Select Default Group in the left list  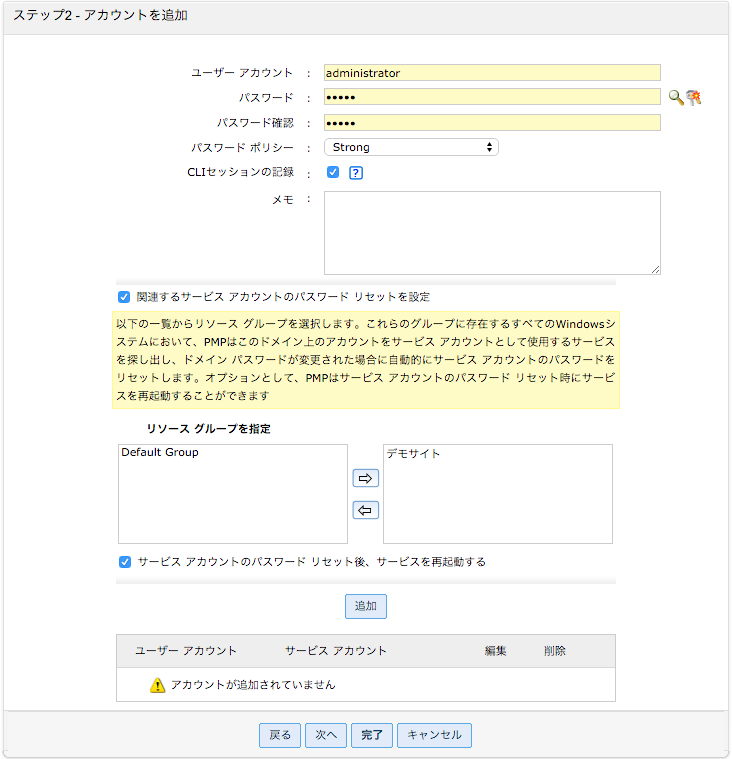[x=160, y=453]
